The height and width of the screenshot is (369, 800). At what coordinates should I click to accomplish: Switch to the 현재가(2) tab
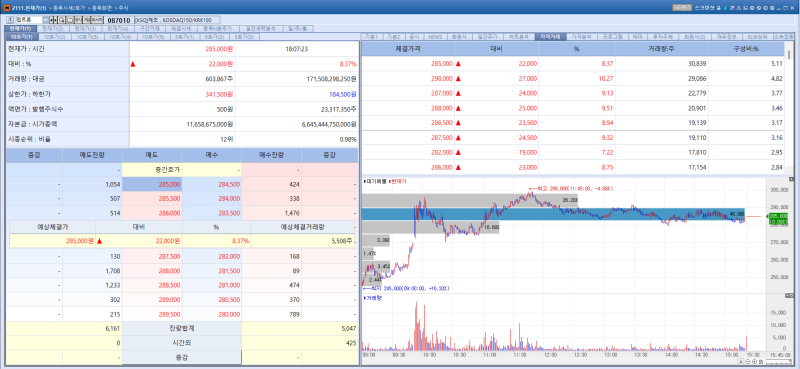pyautogui.click(x=53, y=29)
